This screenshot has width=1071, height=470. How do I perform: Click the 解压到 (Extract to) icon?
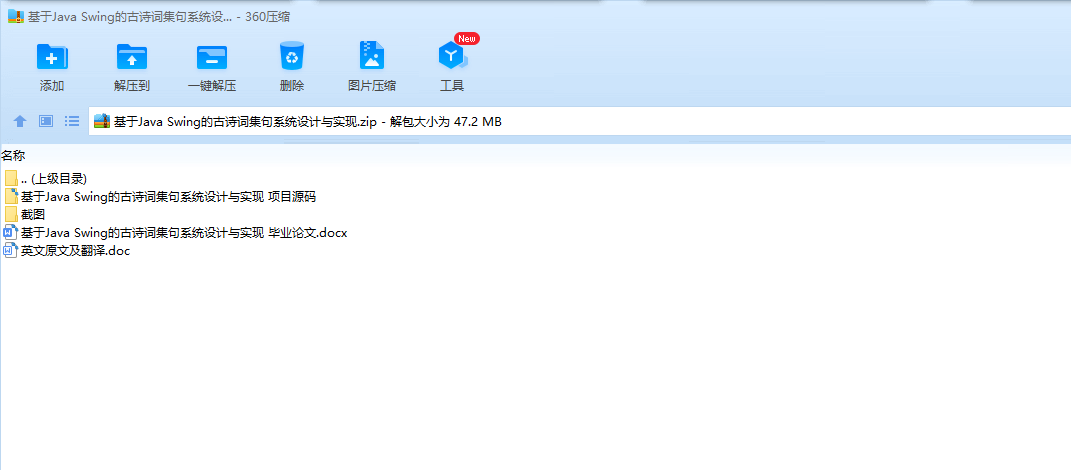(132, 57)
